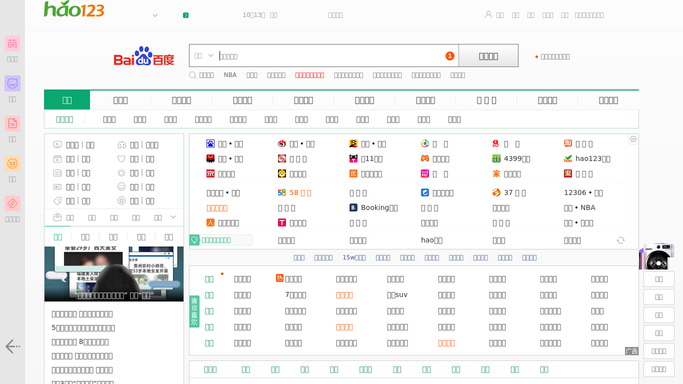
Task: Select the active green first main navigation tab
Action: 67,100
